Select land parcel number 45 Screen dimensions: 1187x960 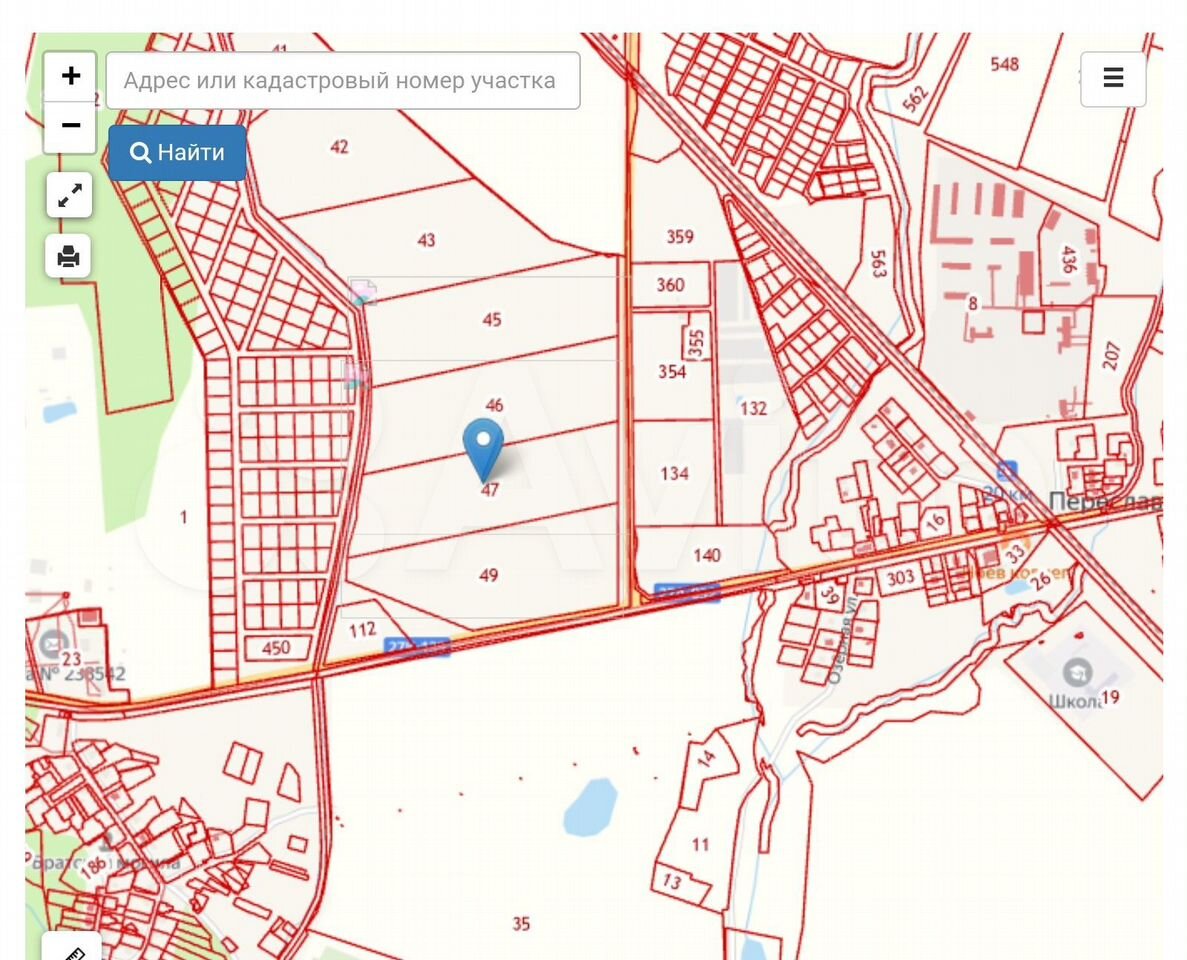pos(491,320)
